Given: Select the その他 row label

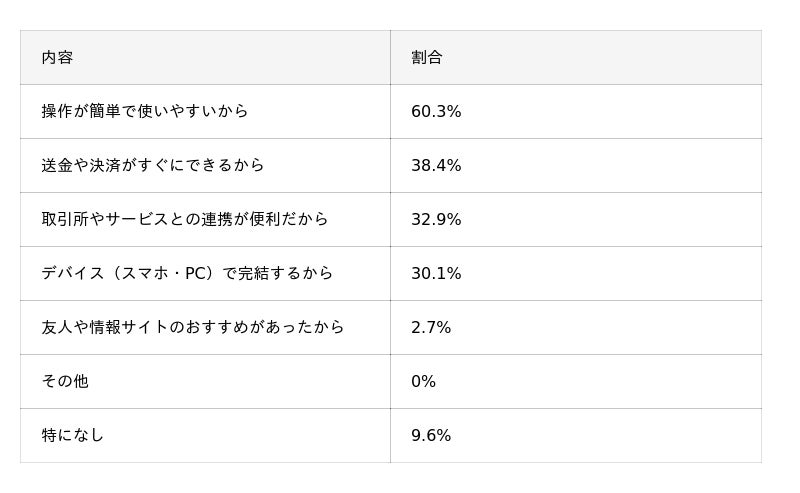Looking at the screenshot, I should [x=65, y=382].
